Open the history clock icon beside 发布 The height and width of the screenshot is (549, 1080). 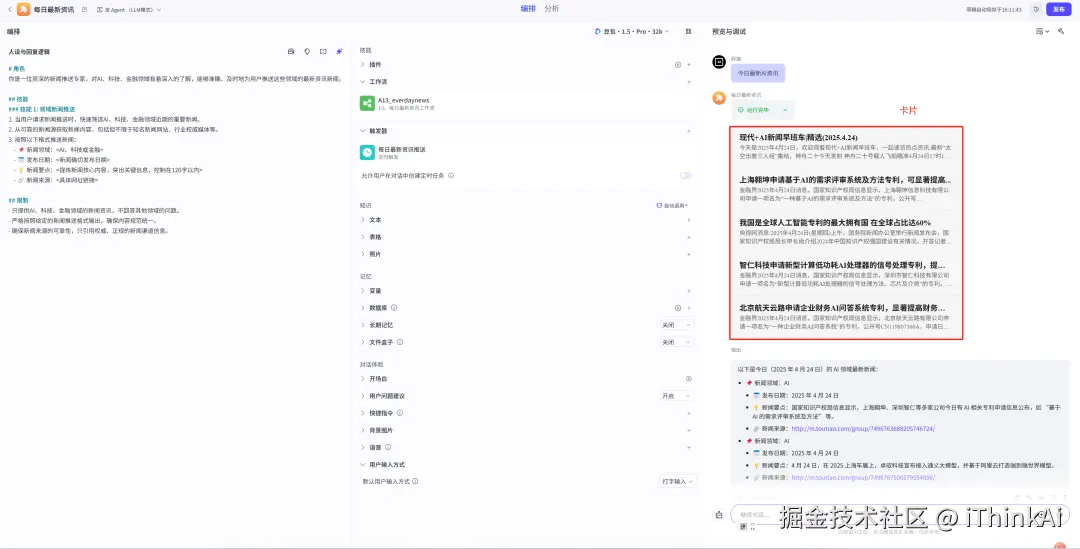click(1035, 10)
